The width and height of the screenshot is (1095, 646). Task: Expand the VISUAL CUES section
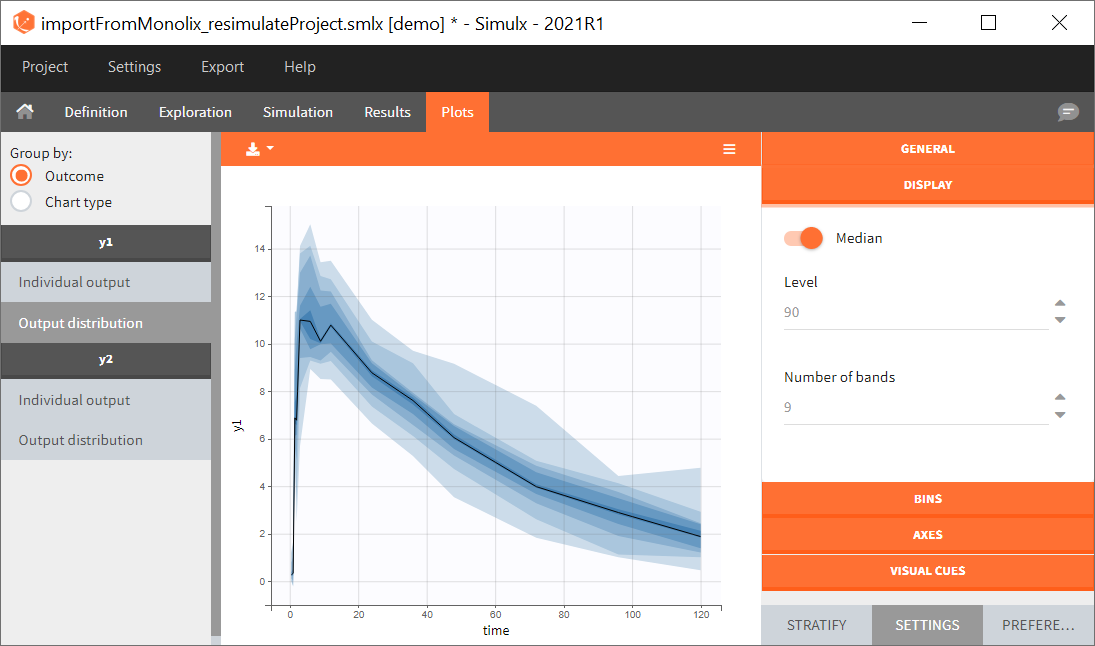(x=928, y=571)
